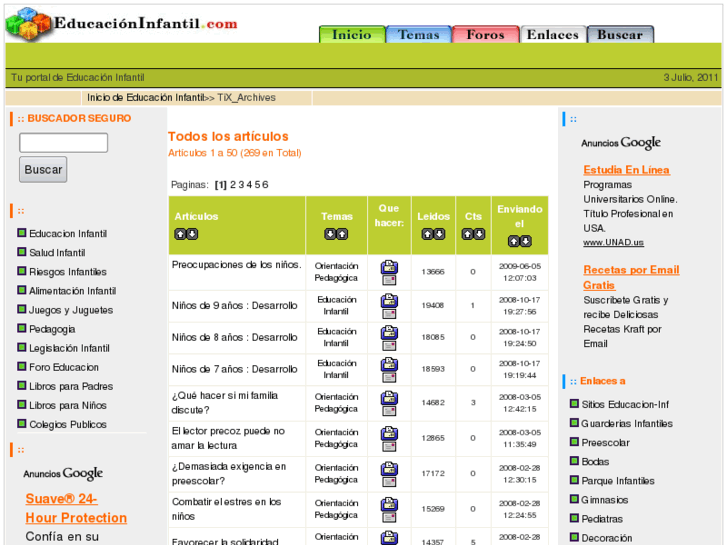Open the Inicio tab

coord(352,34)
